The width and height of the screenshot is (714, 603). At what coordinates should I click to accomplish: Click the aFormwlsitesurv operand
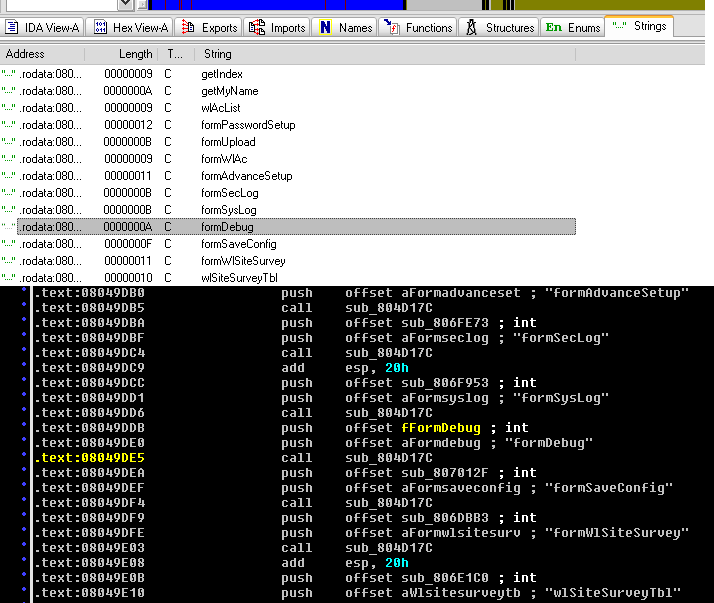point(460,533)
